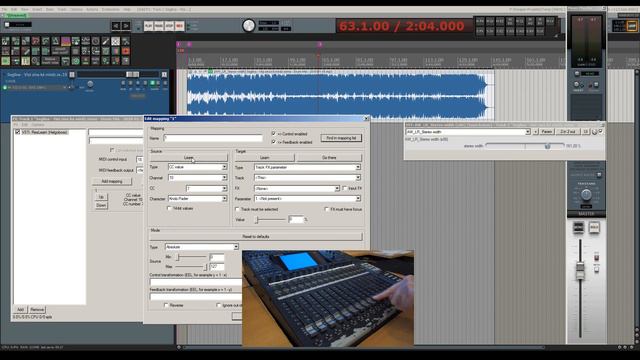The width and height of the screenshot is (640, 360).
Task: Click the right-arrow transport navigation button
Action: pos(126,26)
